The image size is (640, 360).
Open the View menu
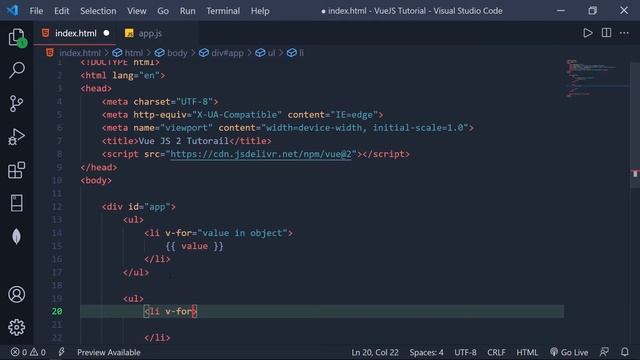coord(137,11)
